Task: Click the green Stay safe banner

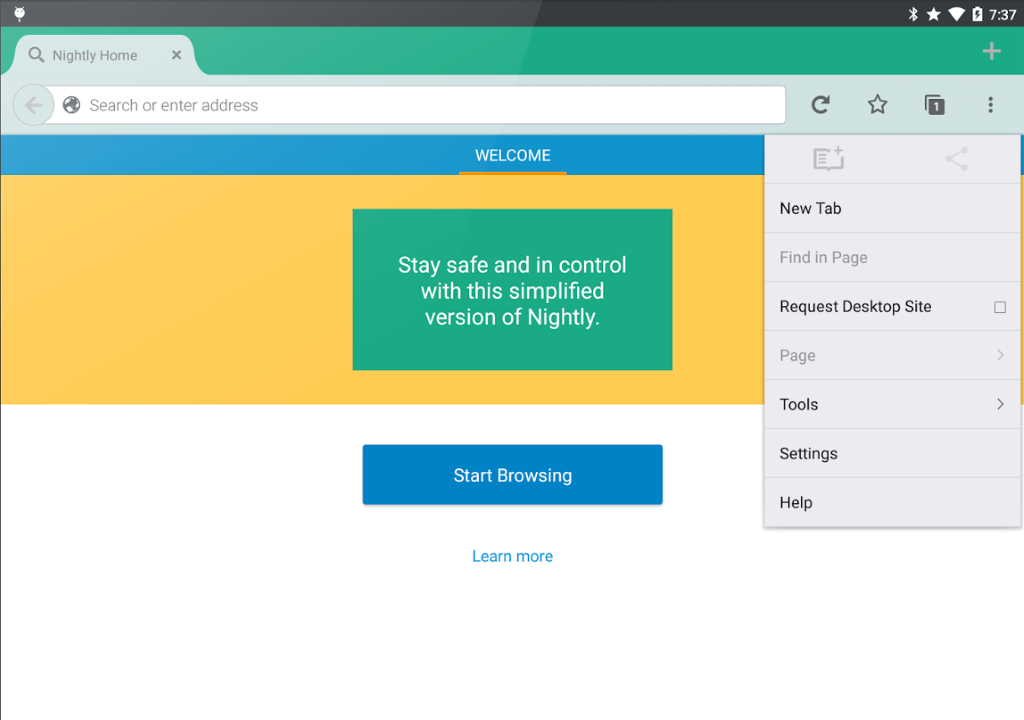Action: point(513,289)
